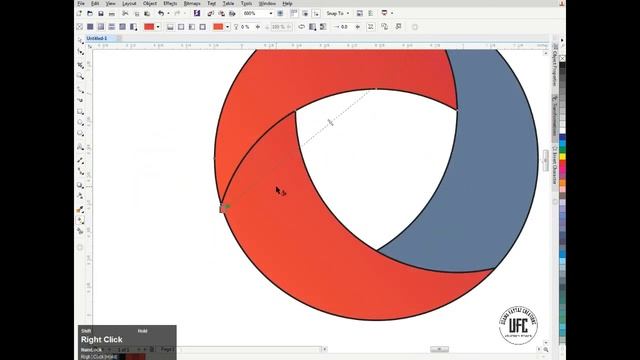The image size is (640, 360).
Task: Click the Cut scissors icon
Action: tap(125, 13)
